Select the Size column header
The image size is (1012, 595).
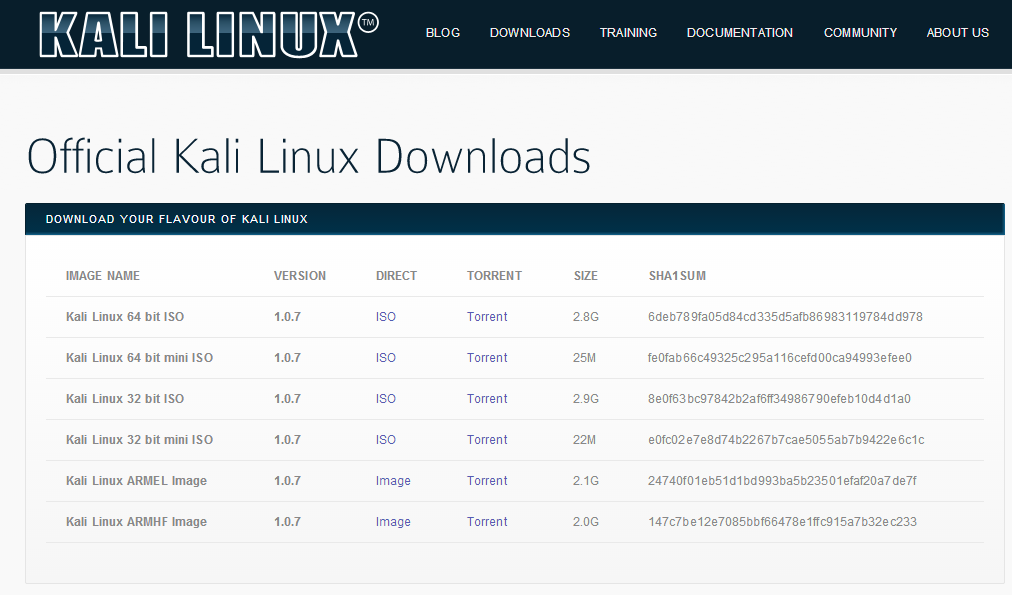[585, 276]
